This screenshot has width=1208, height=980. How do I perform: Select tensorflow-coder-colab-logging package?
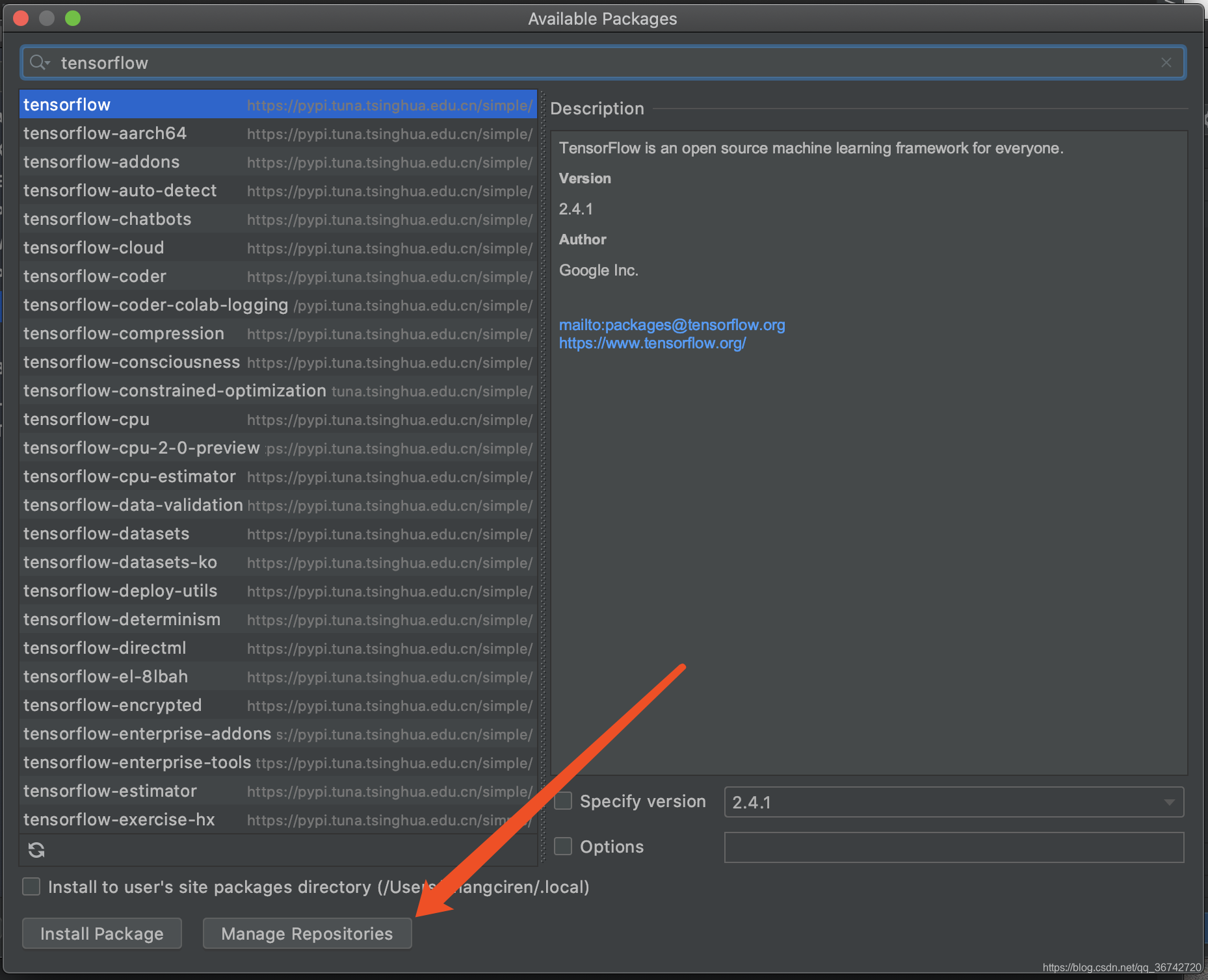click(x=278, y=305)
